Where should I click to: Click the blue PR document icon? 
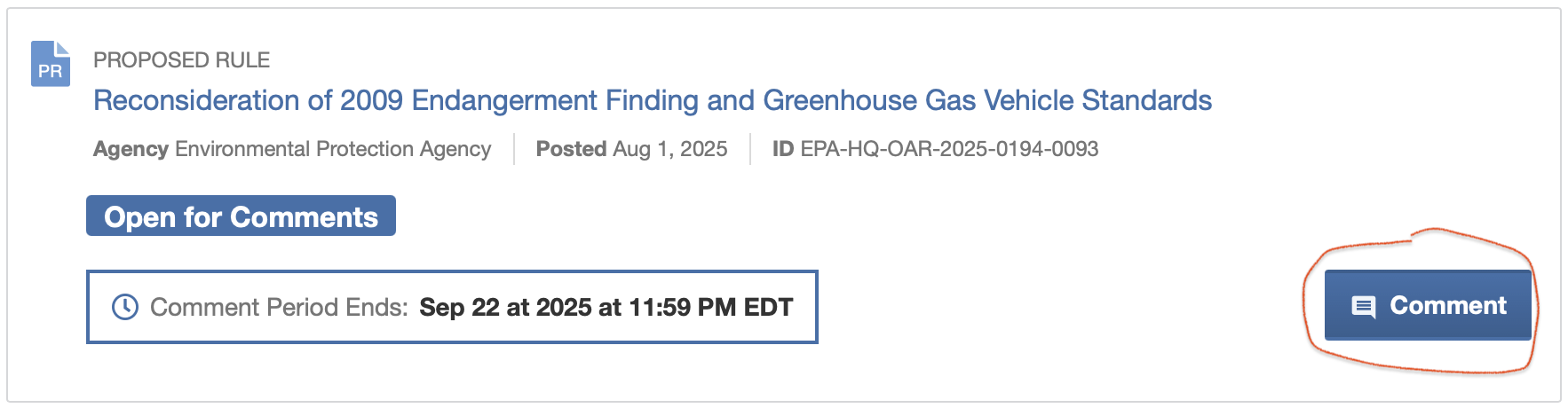pos(51,64)
